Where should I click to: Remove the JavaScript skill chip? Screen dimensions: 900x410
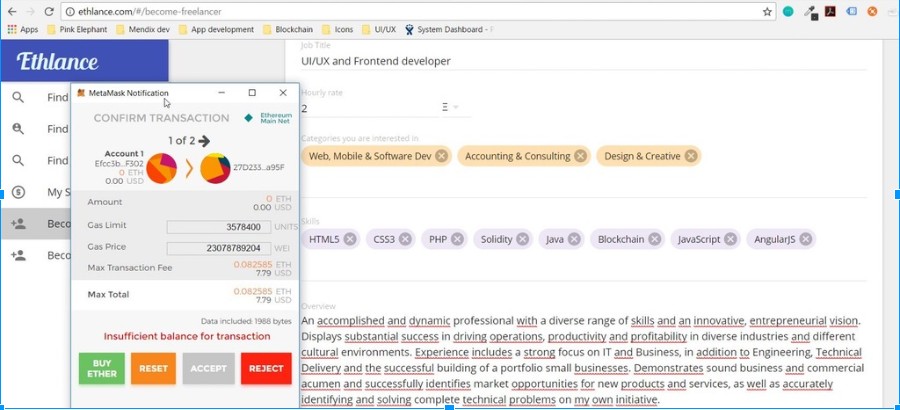tap(730, 239)
